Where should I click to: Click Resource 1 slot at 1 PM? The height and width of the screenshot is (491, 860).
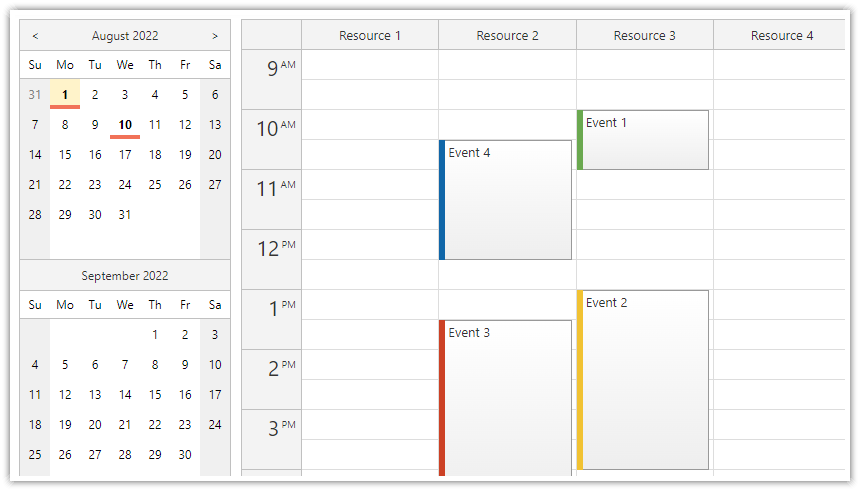(x=370, y=304)
